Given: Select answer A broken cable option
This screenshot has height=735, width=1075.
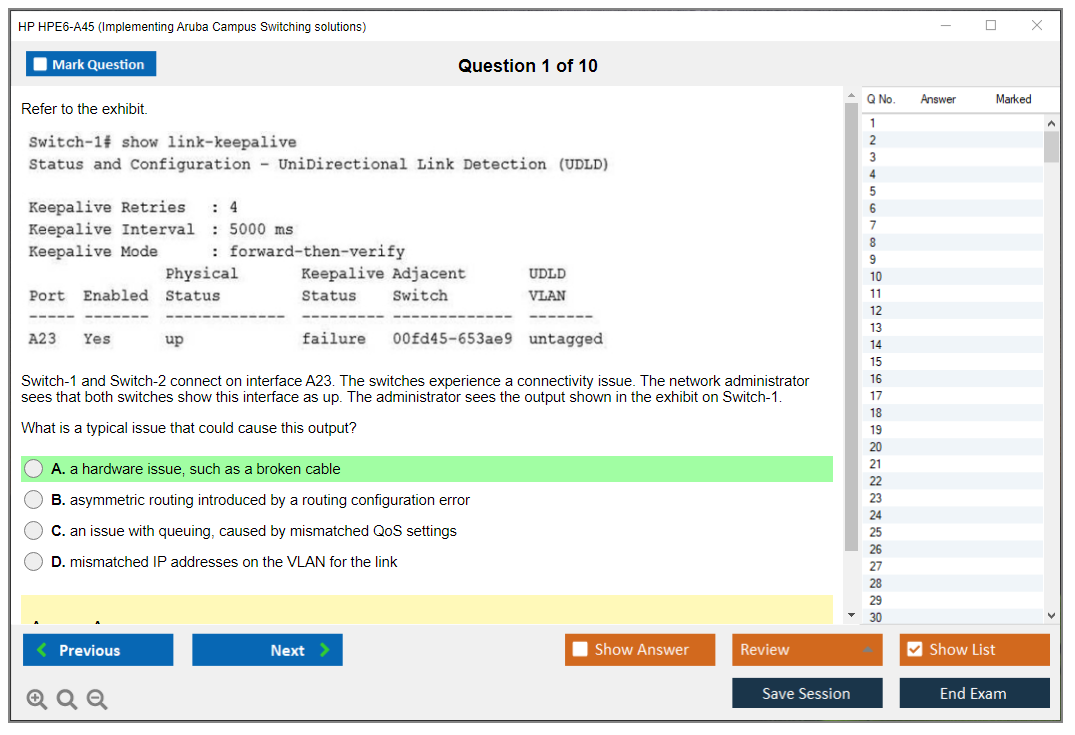Looking at the screenshot, I should click(34, 469).
